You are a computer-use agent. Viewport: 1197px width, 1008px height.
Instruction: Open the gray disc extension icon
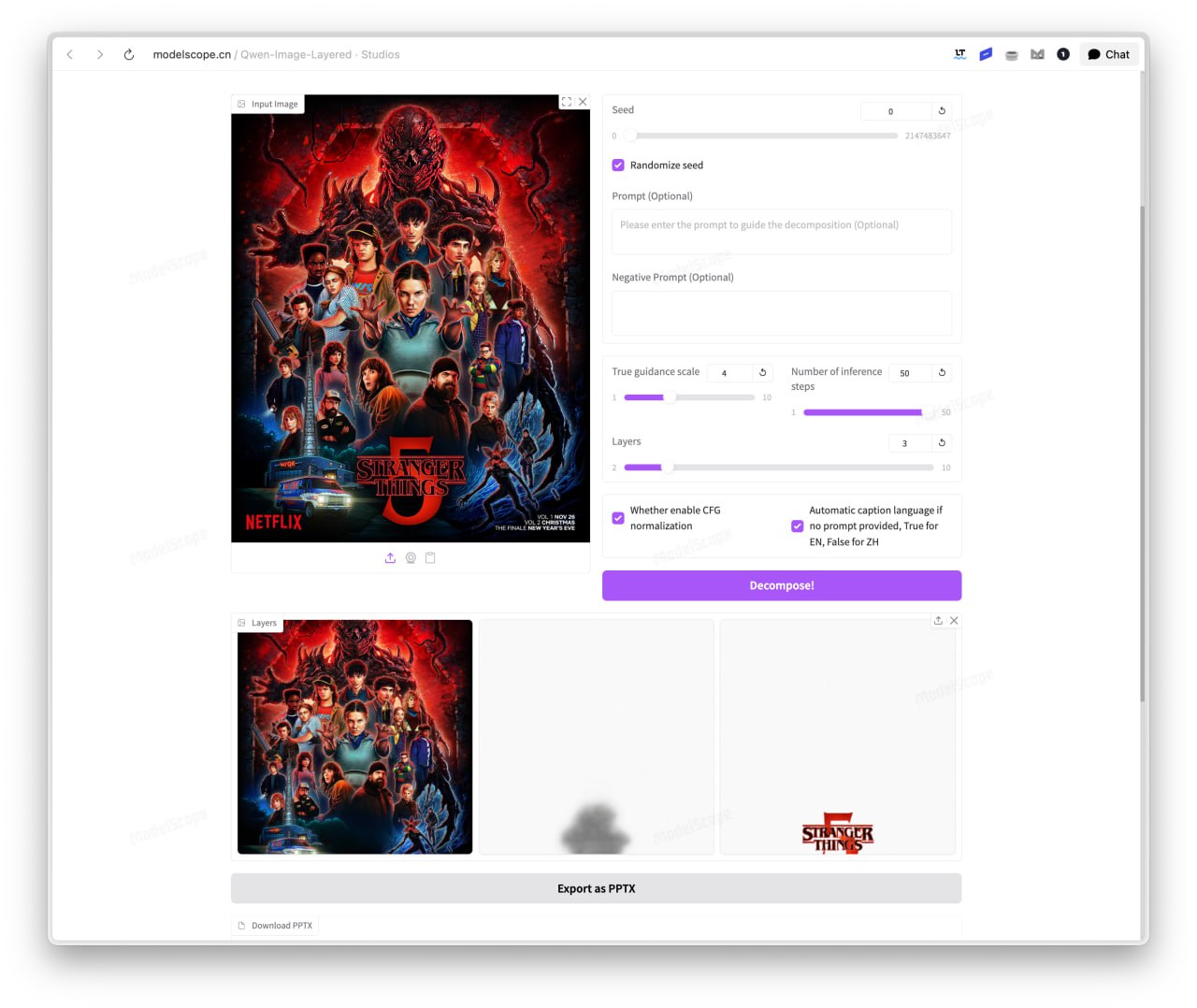pos(1011,54)
